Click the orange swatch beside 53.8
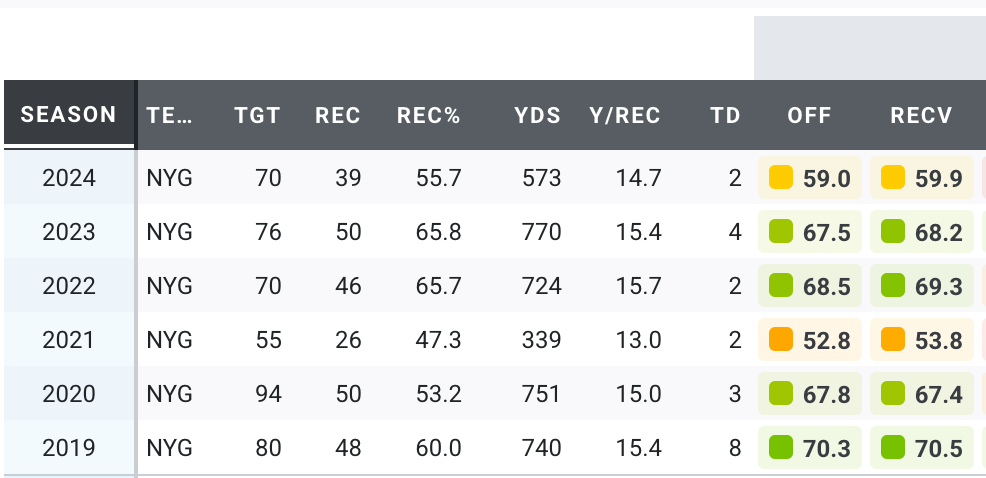Viewport: 986px width, 478px height. [x=893, y=340]
